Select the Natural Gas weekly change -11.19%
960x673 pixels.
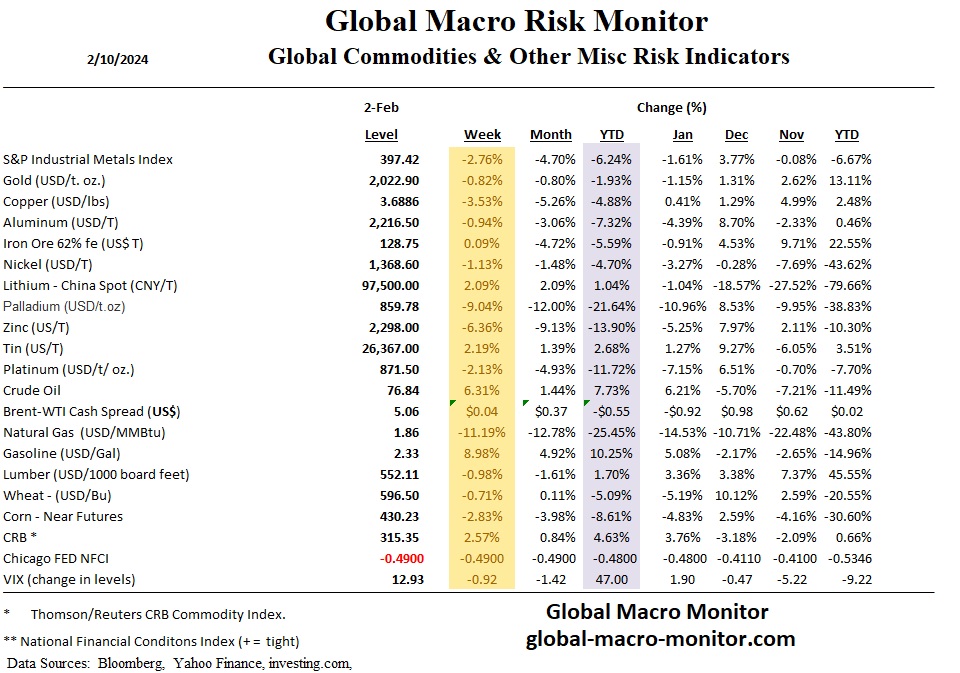[x=480, y=432]
